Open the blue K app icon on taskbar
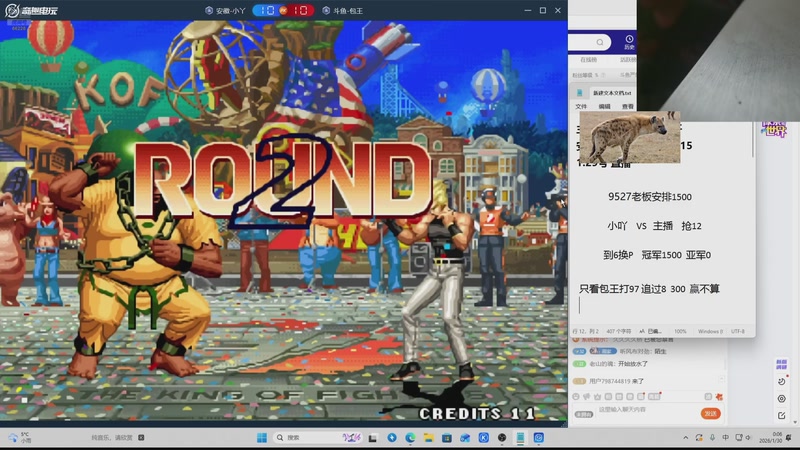The height and width of the screenshot is (450, 800). click(x=484, y=438)
